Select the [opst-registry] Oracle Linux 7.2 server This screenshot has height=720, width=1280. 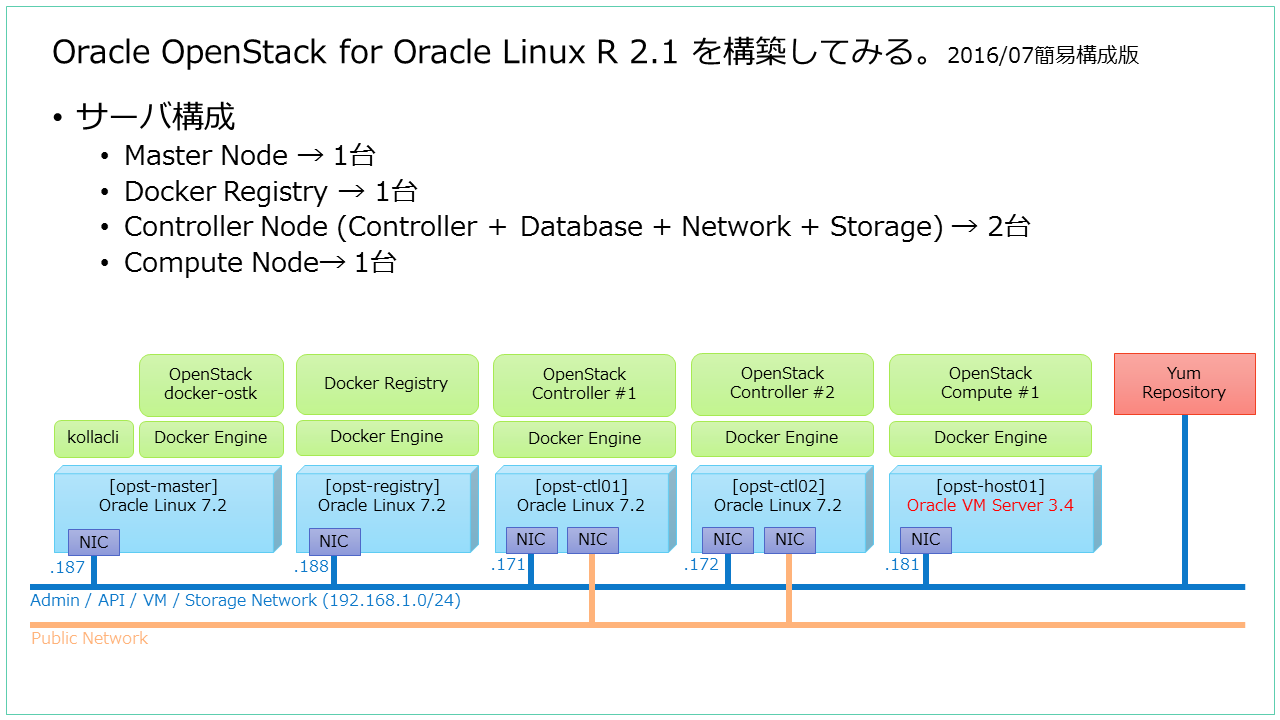click(386, 508)
